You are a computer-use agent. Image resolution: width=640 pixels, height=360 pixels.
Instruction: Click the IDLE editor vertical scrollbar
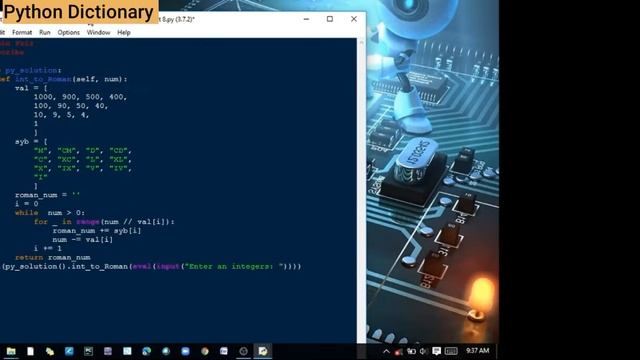(x=361, y=191)
